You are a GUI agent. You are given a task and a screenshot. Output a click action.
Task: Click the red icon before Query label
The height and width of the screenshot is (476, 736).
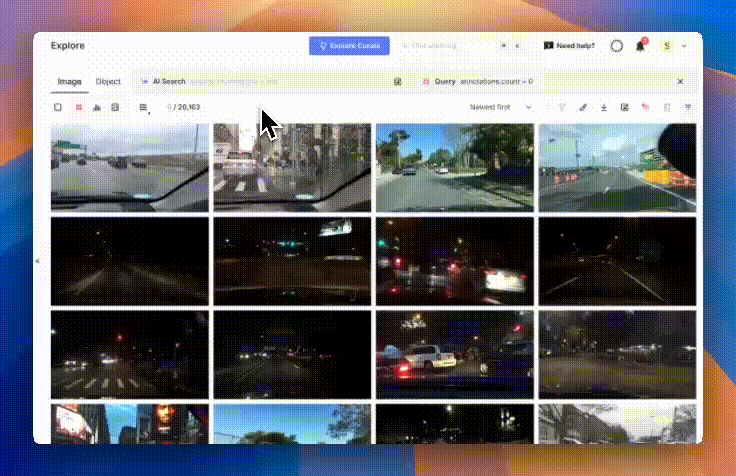(426, 82)
